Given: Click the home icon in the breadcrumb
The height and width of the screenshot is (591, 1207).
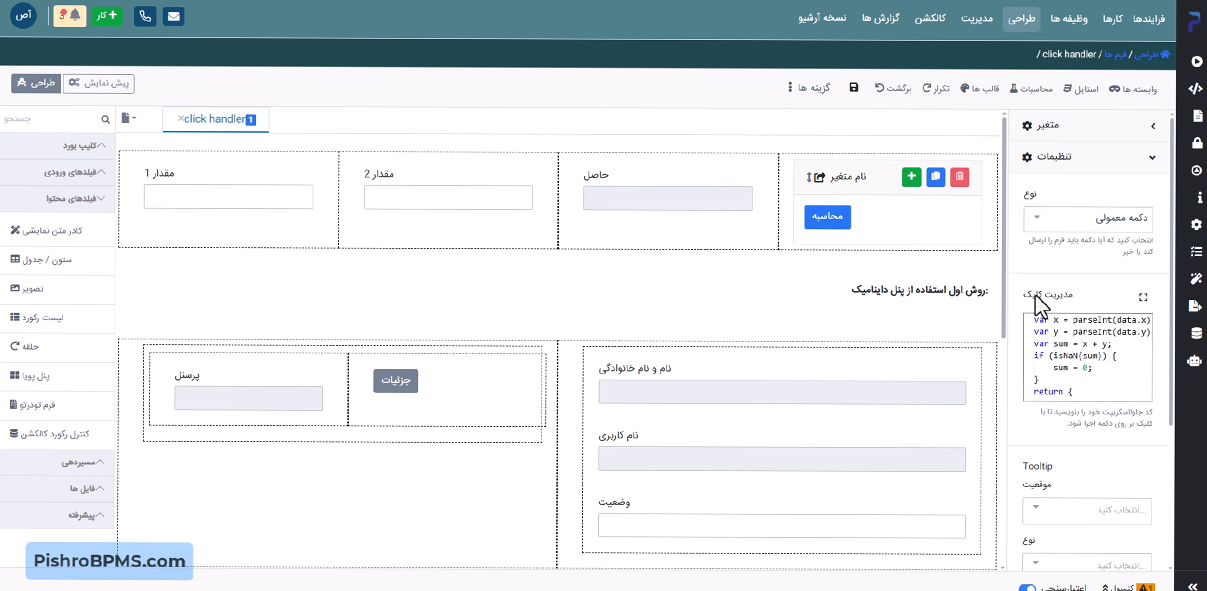Looking at the screenshot, I should [x=1165, y=54].
